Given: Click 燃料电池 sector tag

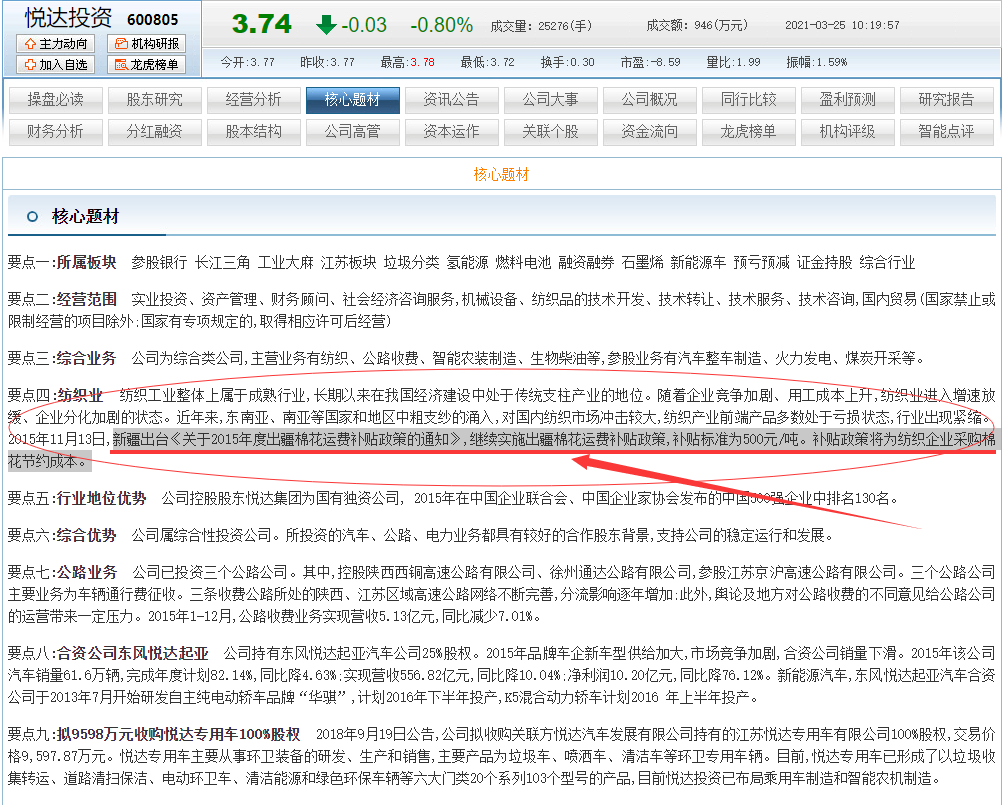Looking at the screenshot, I should tap(523, 263).
